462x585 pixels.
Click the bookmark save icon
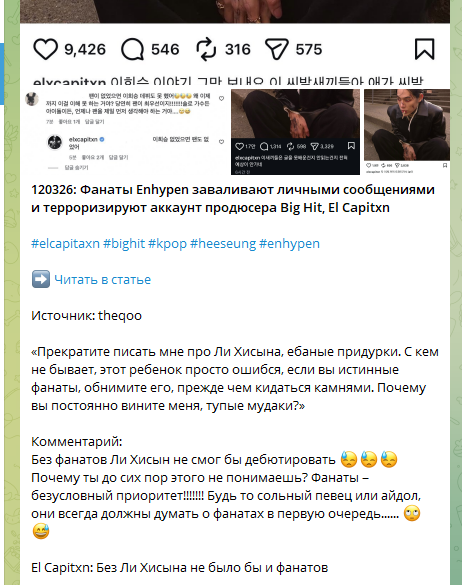click(425, 49)
